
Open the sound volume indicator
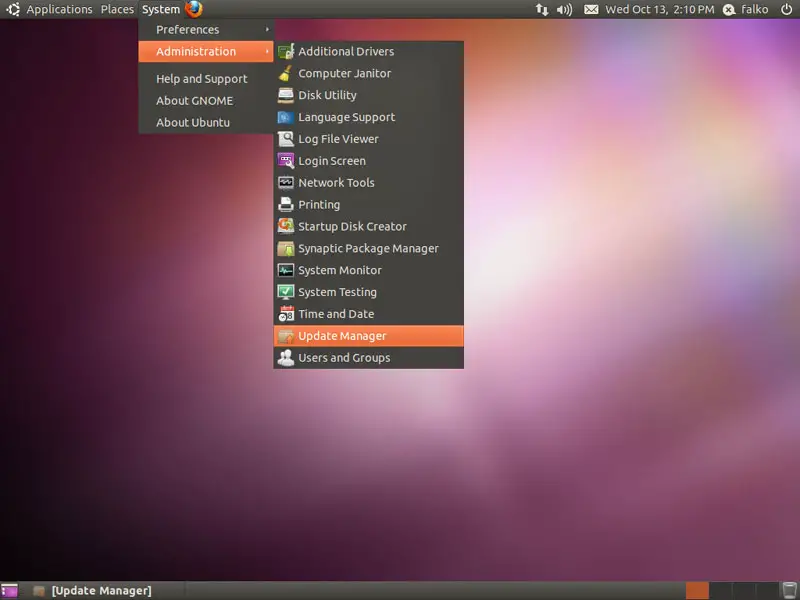564,9
